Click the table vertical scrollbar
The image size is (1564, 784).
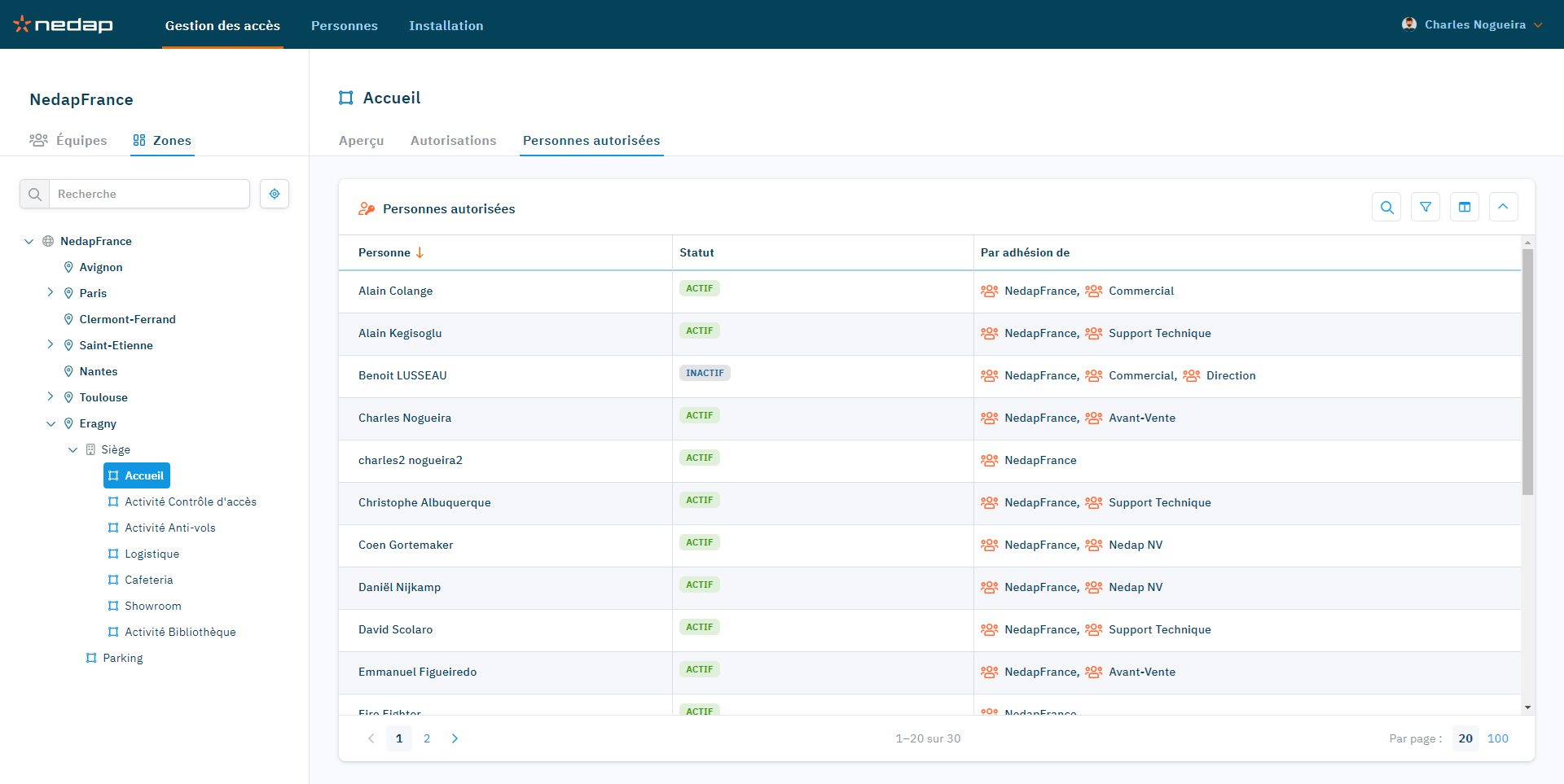1527,371
